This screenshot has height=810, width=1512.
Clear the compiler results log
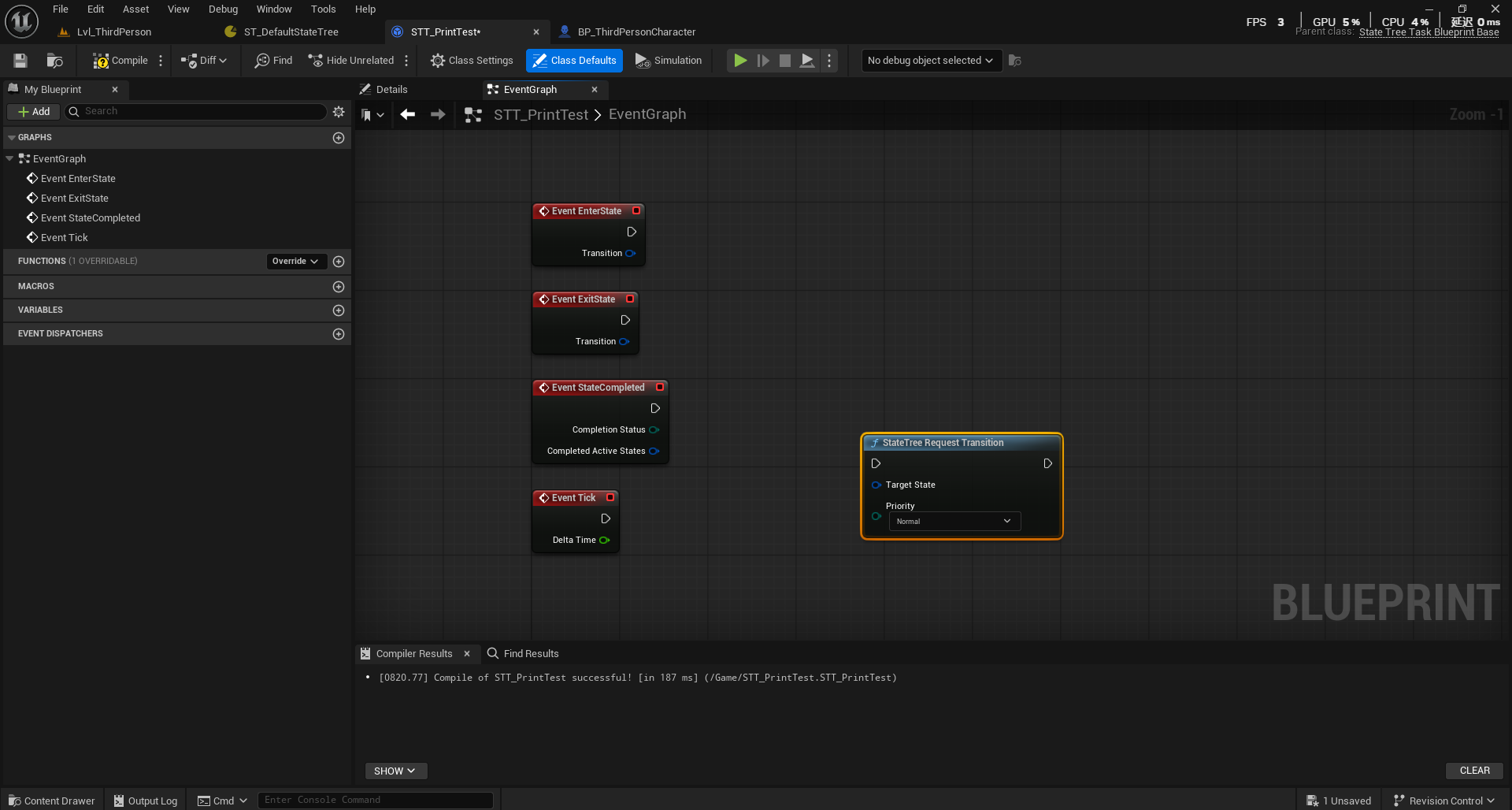[1474, 771]
